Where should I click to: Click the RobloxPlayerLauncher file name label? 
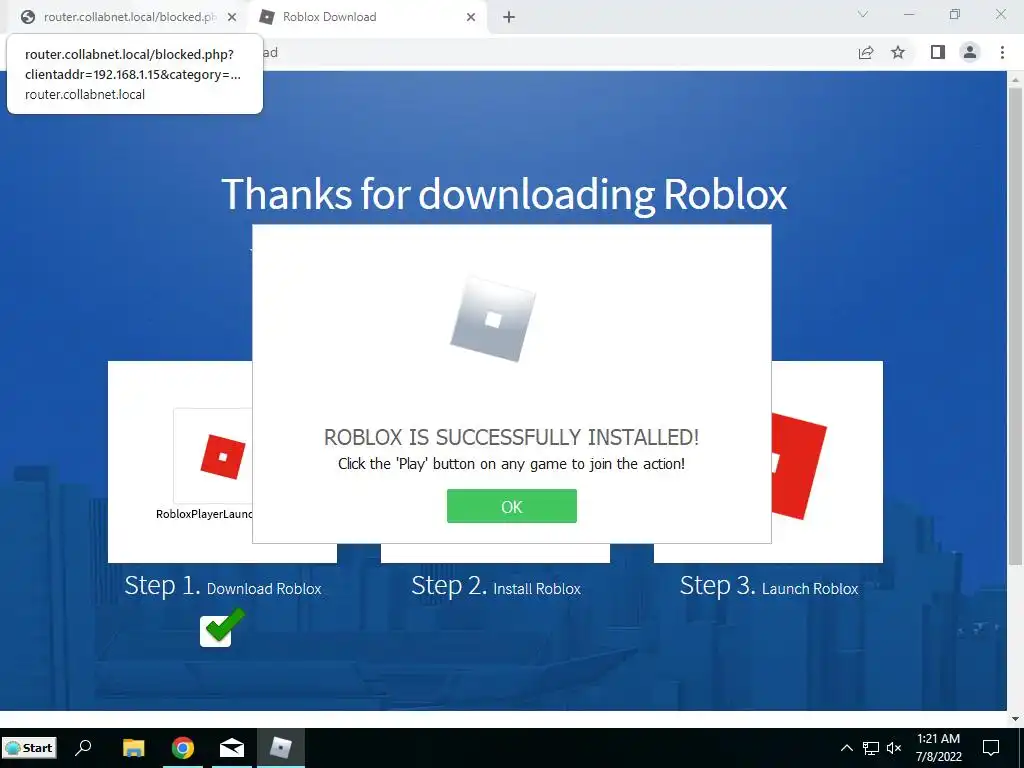tap(204, 514)
